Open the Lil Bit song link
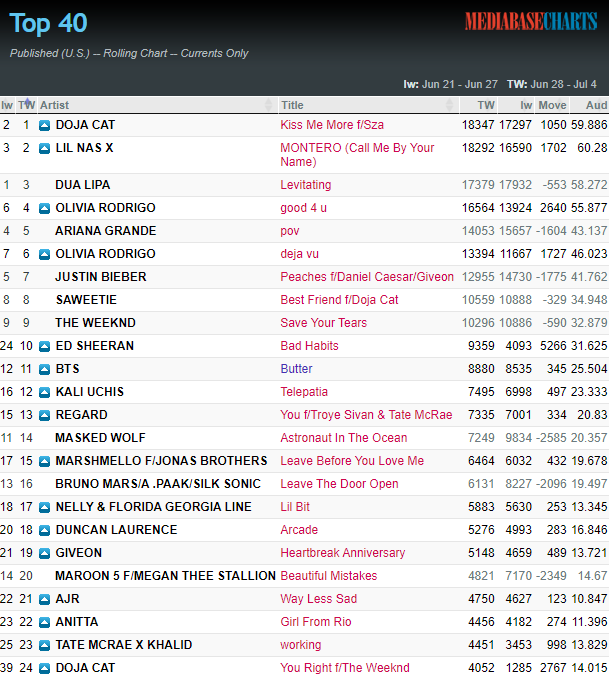 tap(295, 507)
